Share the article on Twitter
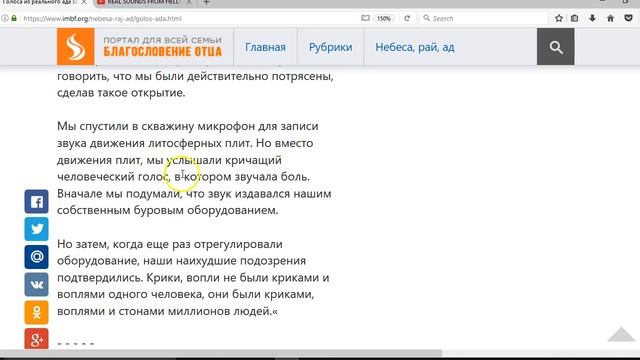Viewport: 640px width, 360px height. pyautogui.click(x=36, y=229)
